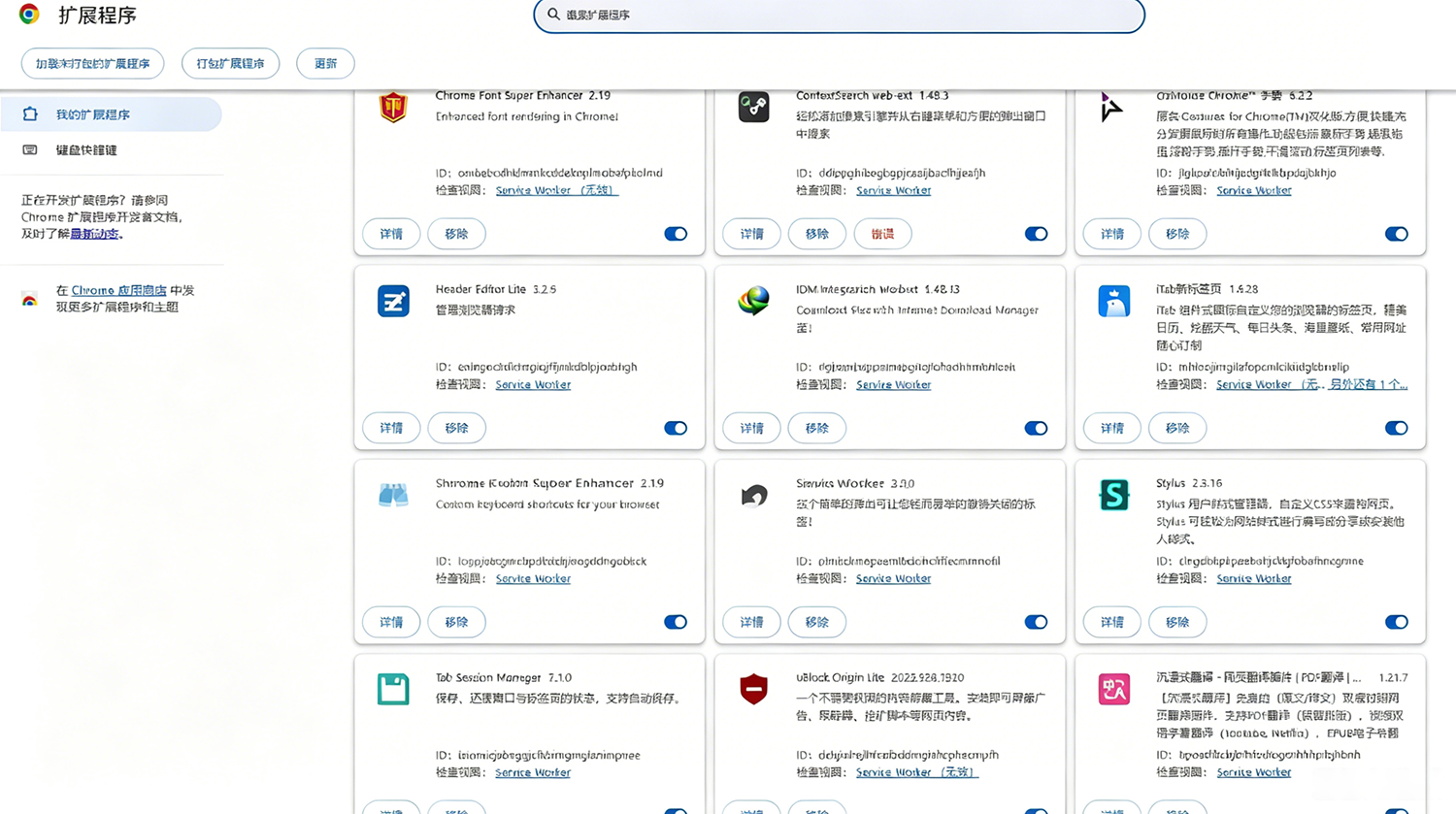Open Service Worker link for ContextSearch web-ext
1456x814 pixels.
pyautogui.click(x=893, y=190)
